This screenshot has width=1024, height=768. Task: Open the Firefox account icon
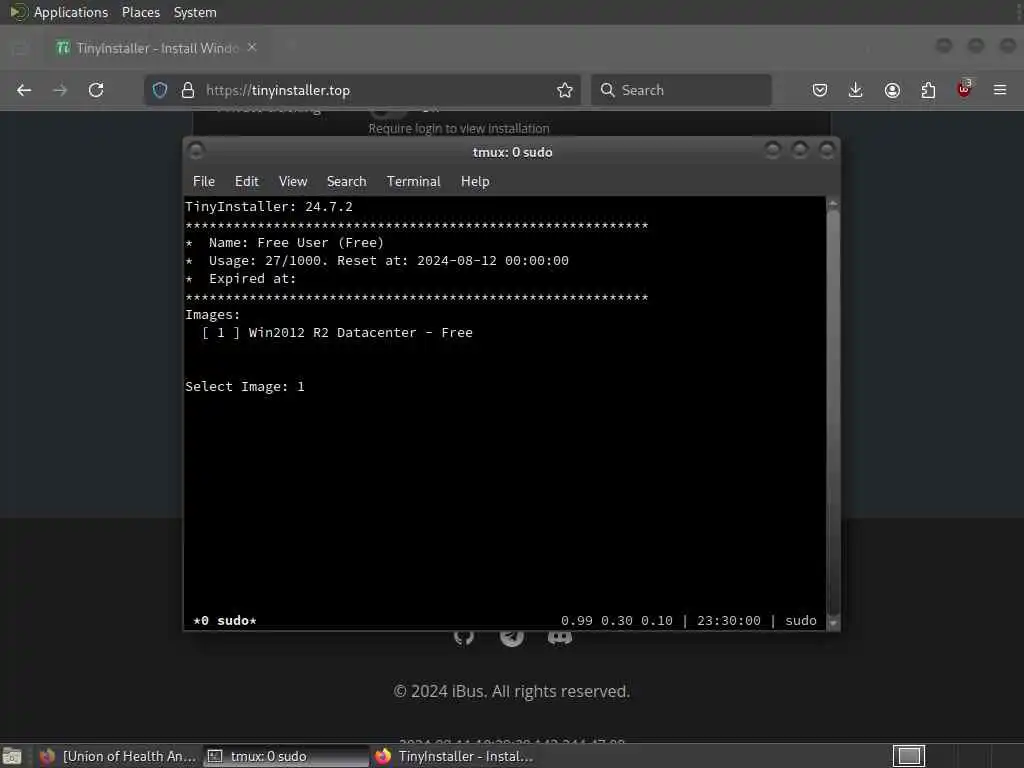pyautogui.click(x=892, y=90)
